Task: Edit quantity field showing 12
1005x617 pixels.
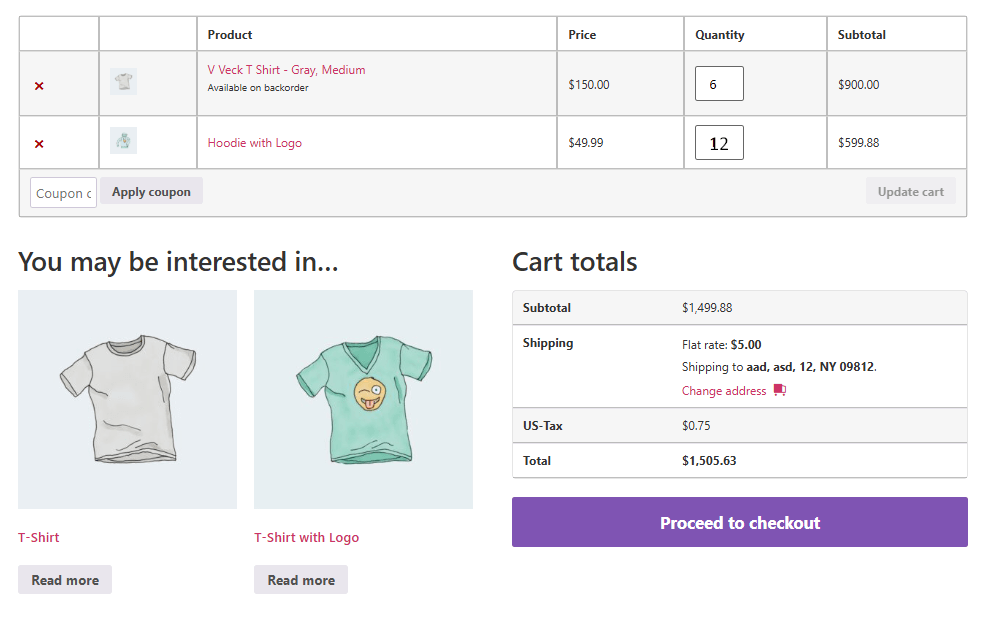Action: click(719, 143)
